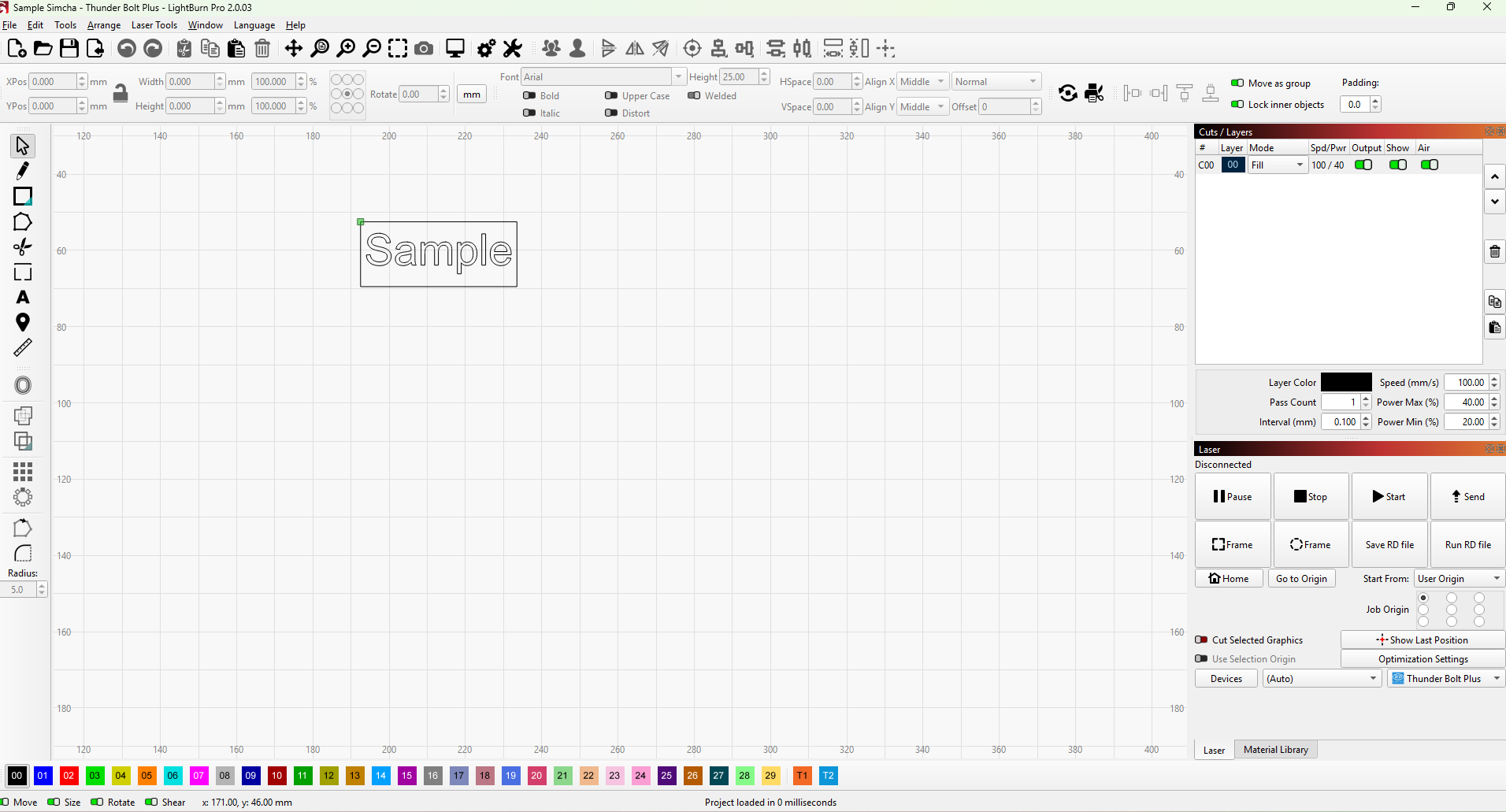The height and width of the screenshot is (812, 1506).
Task: Select the Draw Lines pencil tool
Action: coord(23,171)
